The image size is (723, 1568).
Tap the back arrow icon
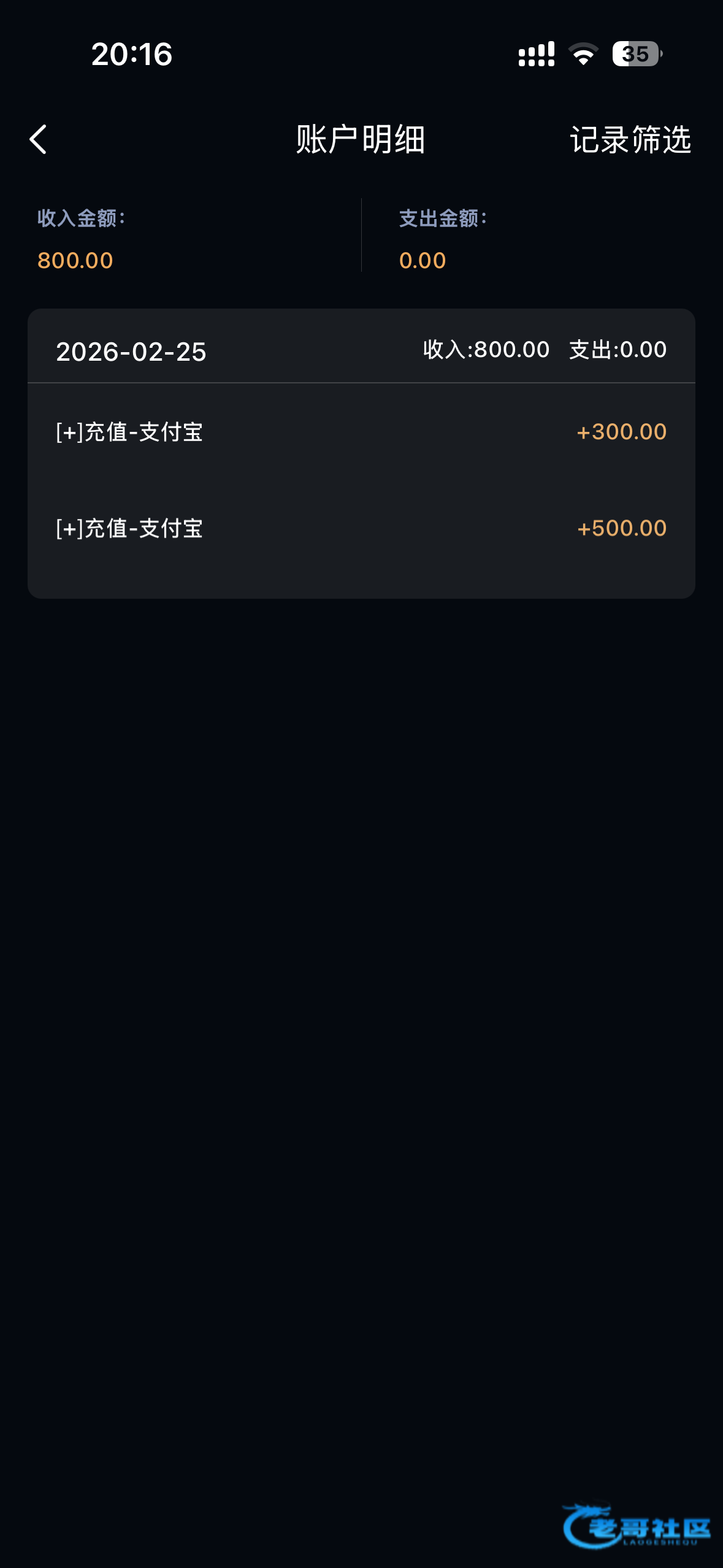[x=38, y=139]
